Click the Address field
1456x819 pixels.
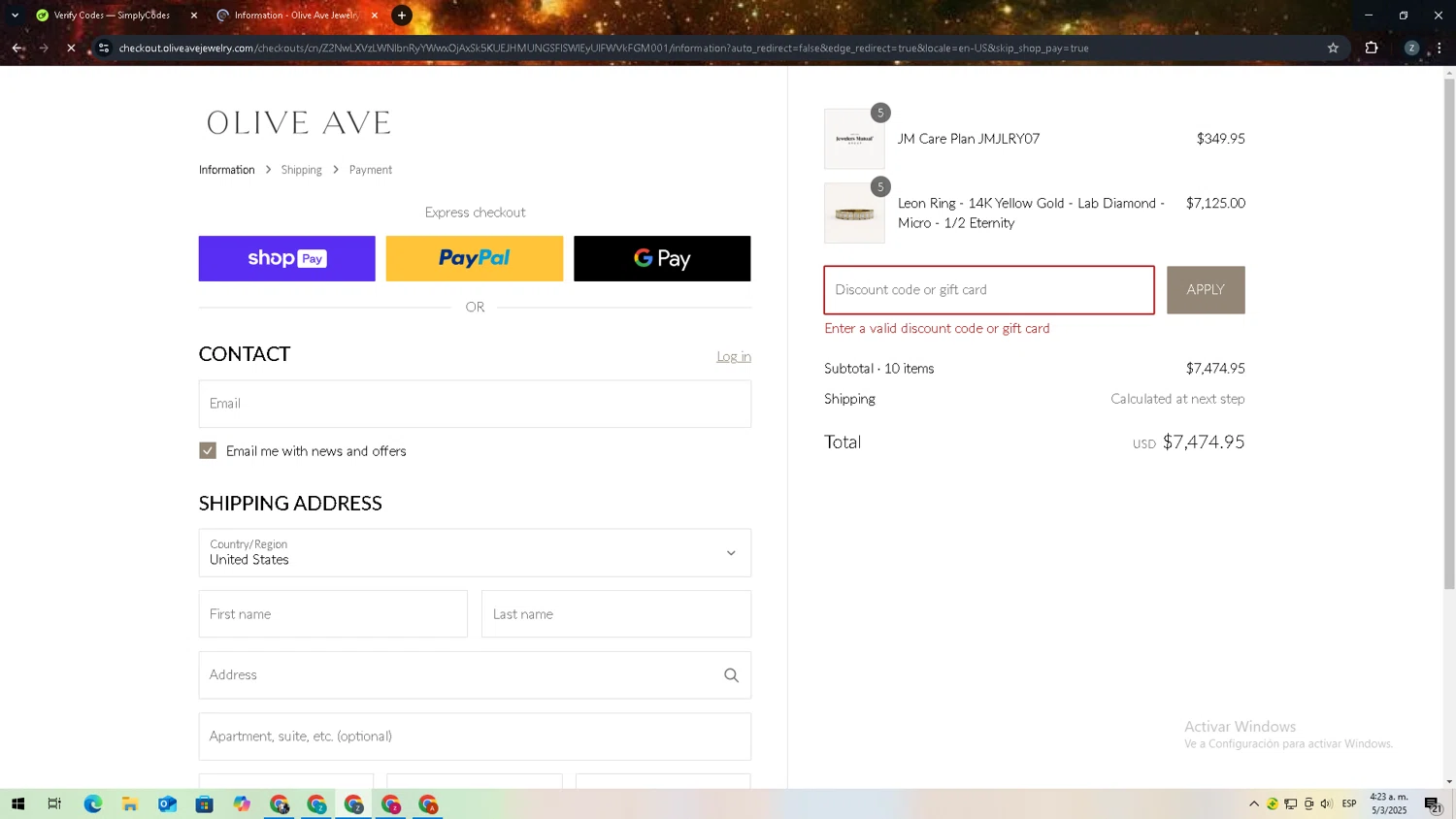click(475, 675)
